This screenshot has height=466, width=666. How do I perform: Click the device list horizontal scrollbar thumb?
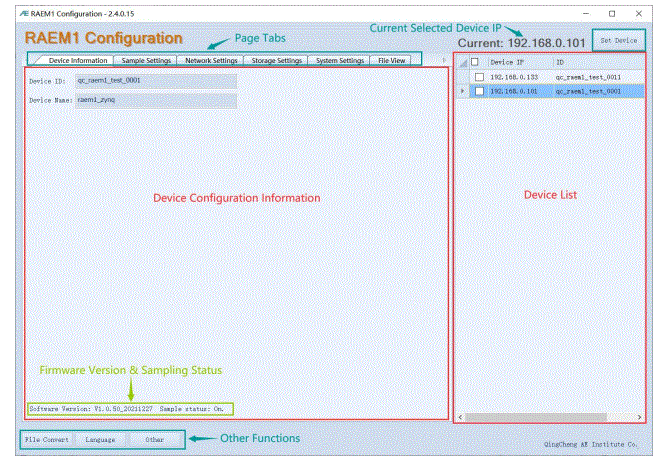coord(536,417)
